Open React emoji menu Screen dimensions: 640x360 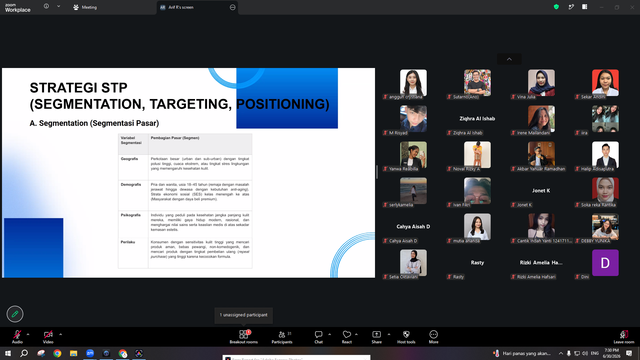(x=347, y=337)
